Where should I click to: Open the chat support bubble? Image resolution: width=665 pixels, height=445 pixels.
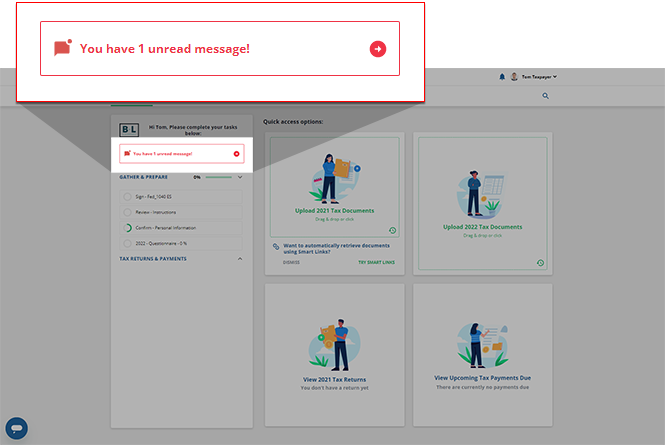tap(17, 428)
